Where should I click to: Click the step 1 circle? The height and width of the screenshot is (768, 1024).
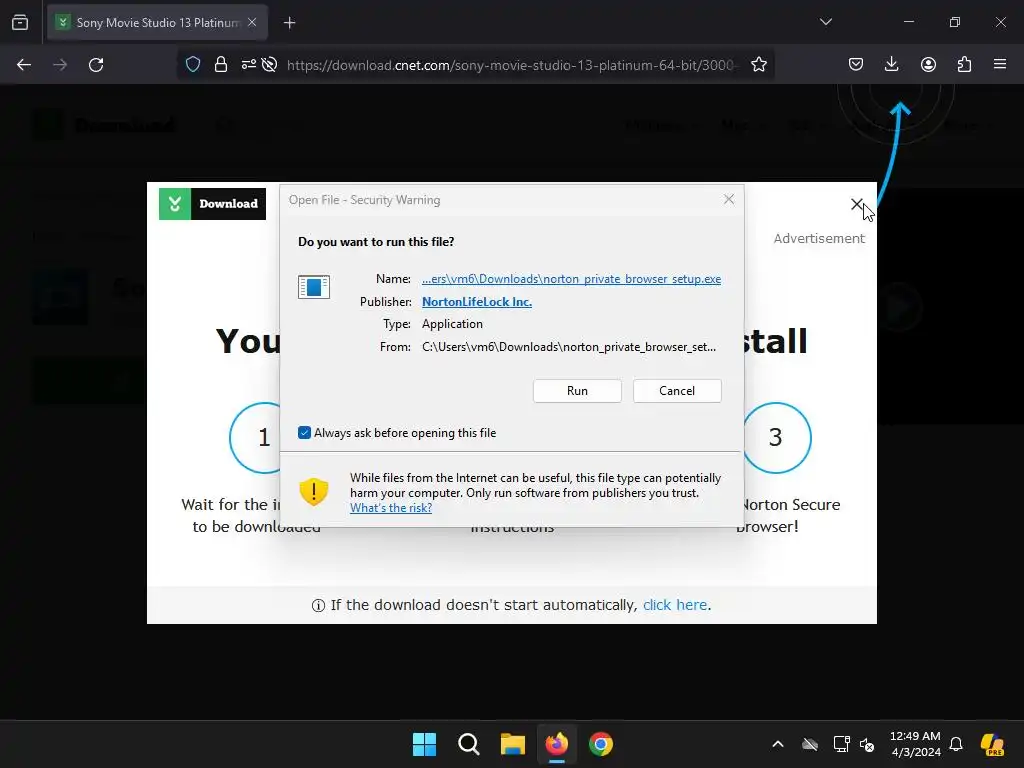coord(264,437)
